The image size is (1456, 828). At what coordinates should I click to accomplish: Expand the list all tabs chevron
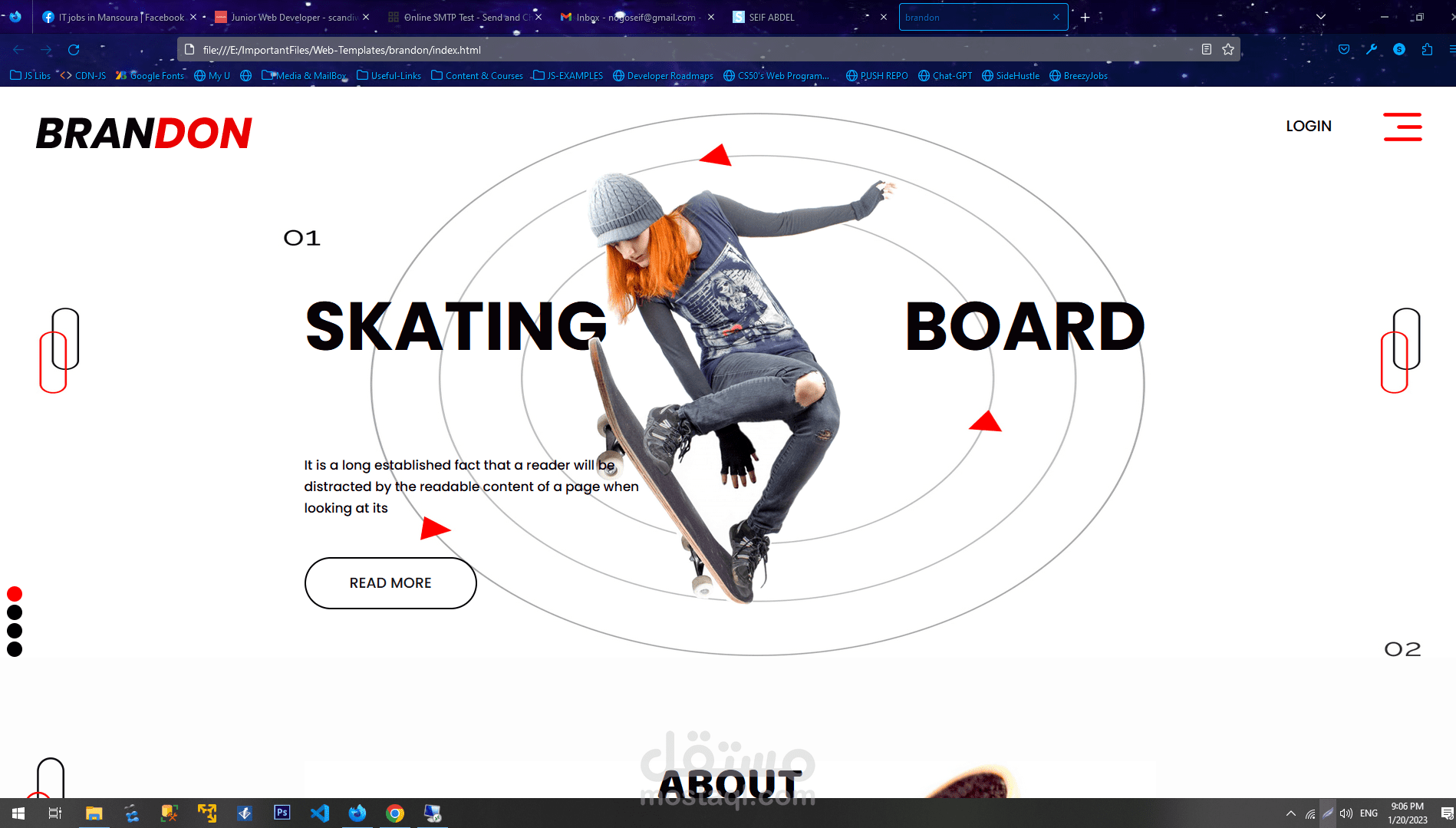click(1320, 17)
